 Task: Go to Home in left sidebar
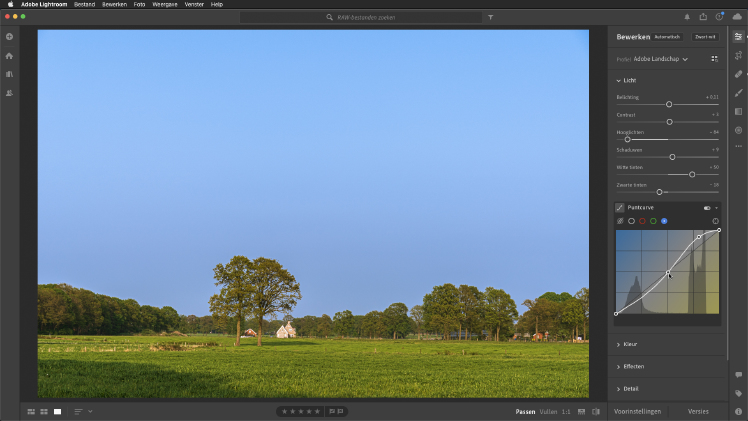[x=9, y=56]
